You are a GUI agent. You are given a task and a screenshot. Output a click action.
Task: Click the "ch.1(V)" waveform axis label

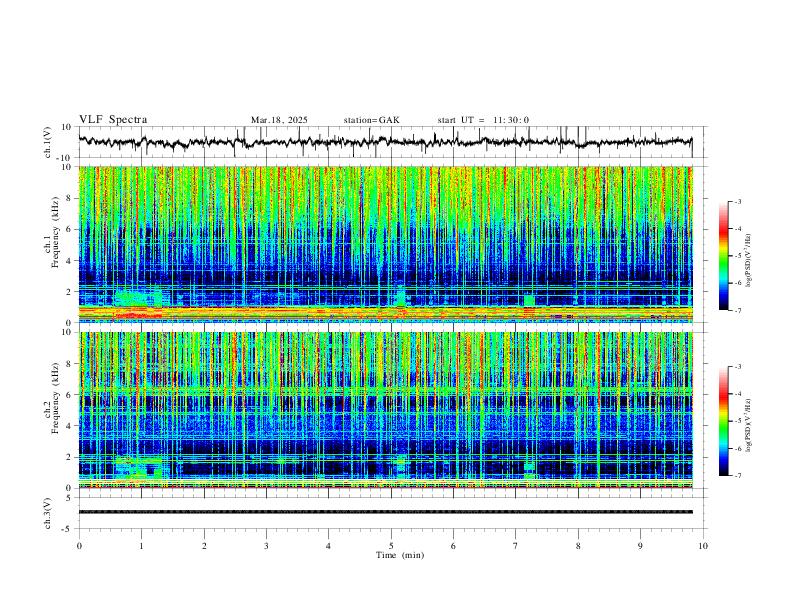tap(48, 142)
